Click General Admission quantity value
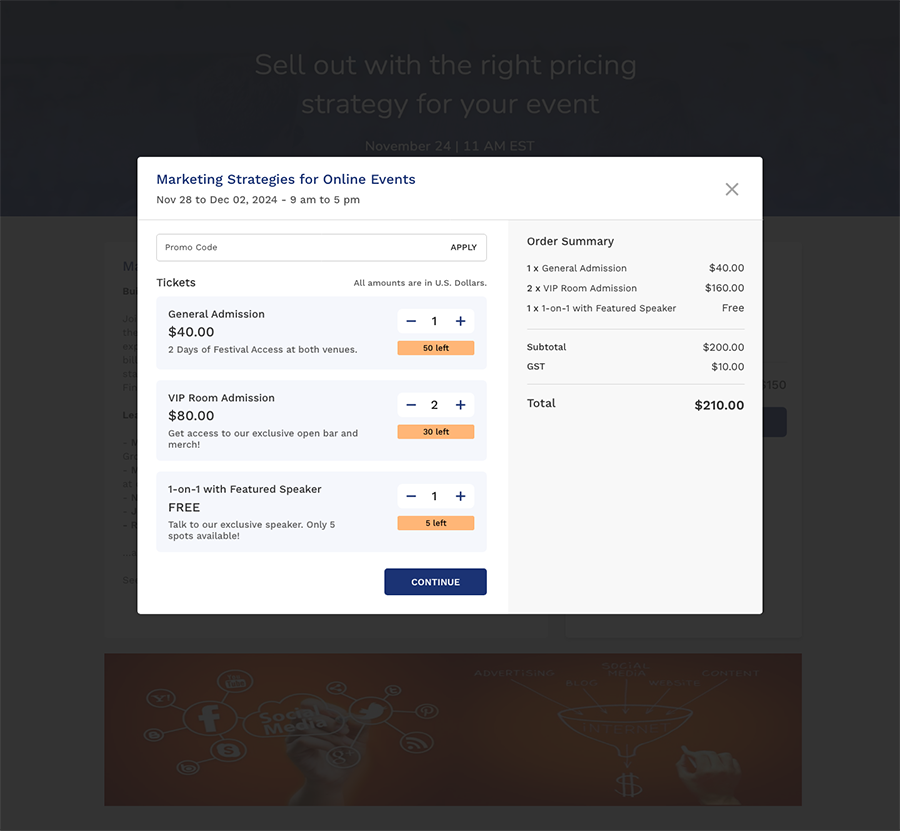Screen dimensions: 900x831 tap(434, 321)
